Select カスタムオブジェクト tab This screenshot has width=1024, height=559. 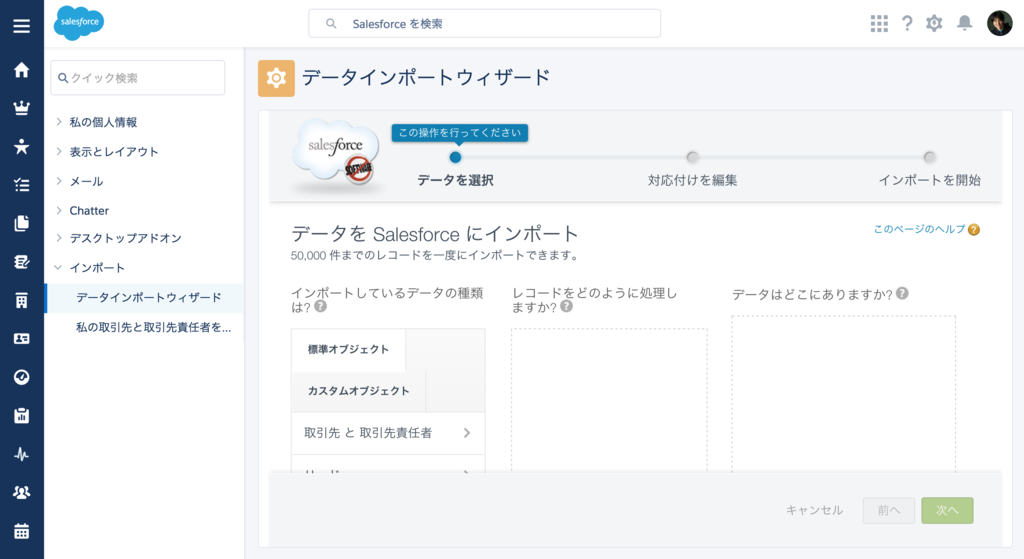[359, 391]
